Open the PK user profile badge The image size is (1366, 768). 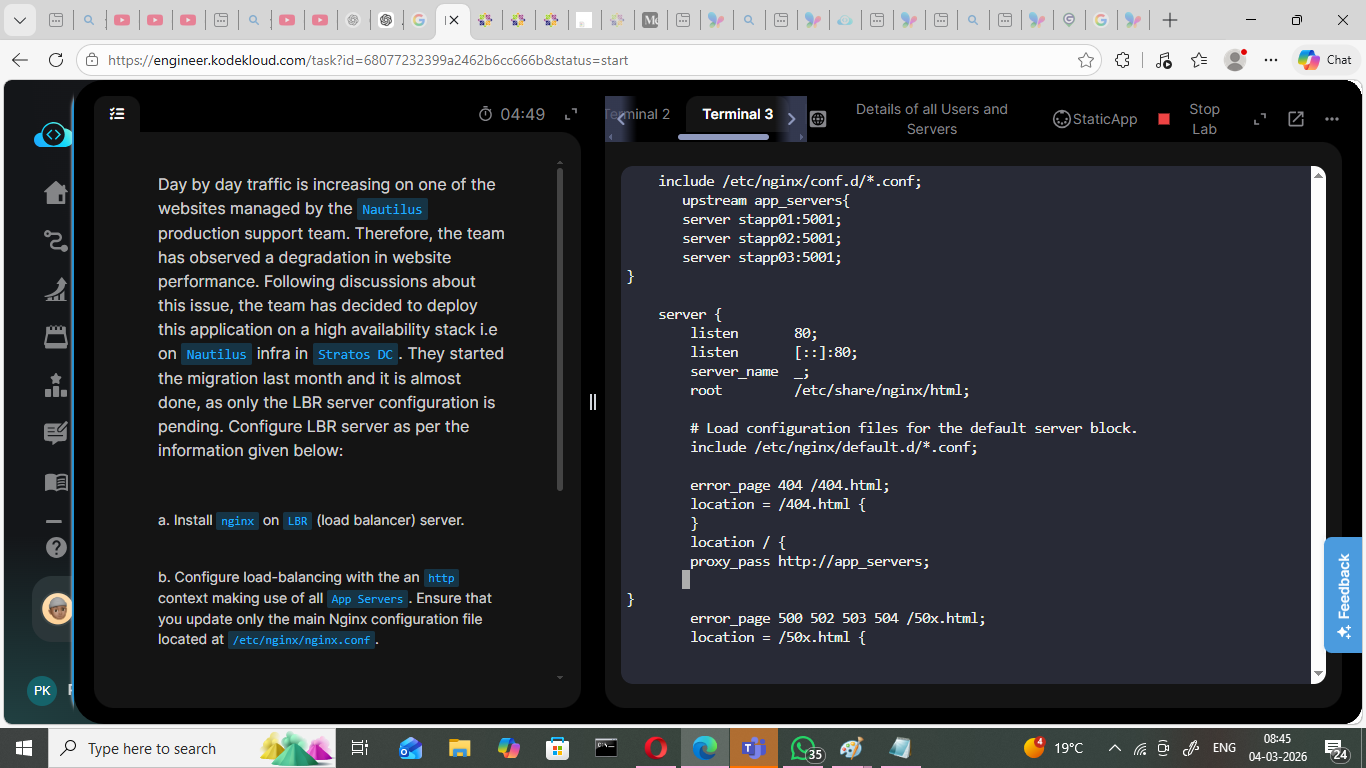pos(42,691)
